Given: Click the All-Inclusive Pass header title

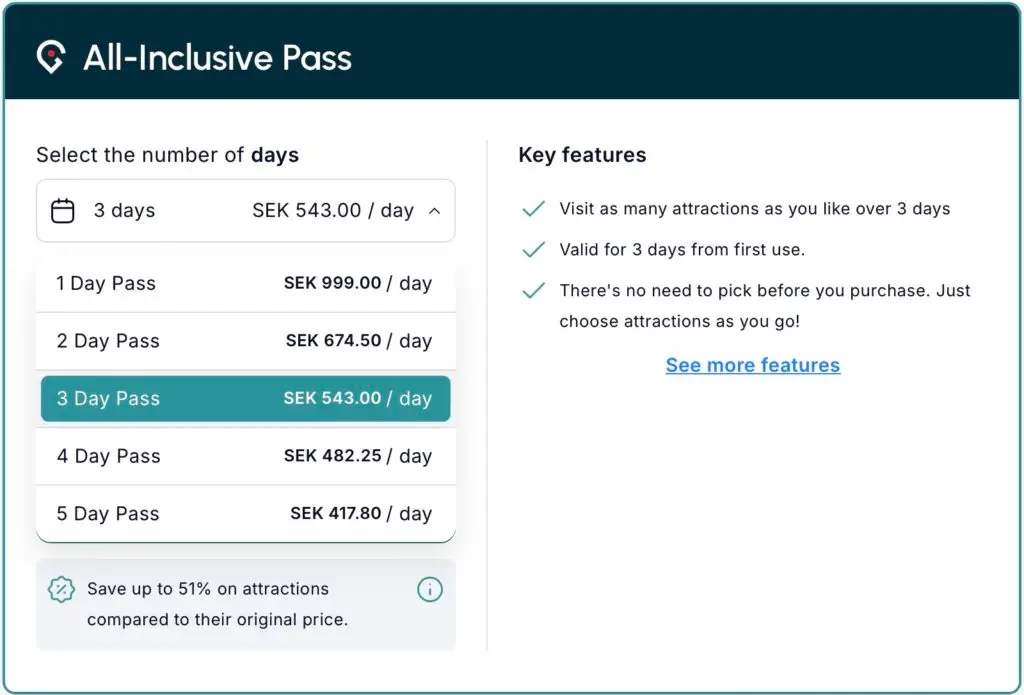Looking at the screenshot, I should click(216, 58).
